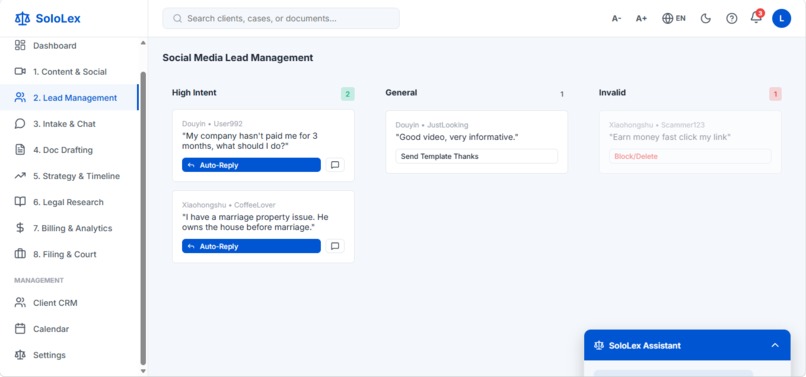Screen dimensions: 806x377
Task: Auto-Reply to User992 unpaid wages lead
Action: point(251,165)
